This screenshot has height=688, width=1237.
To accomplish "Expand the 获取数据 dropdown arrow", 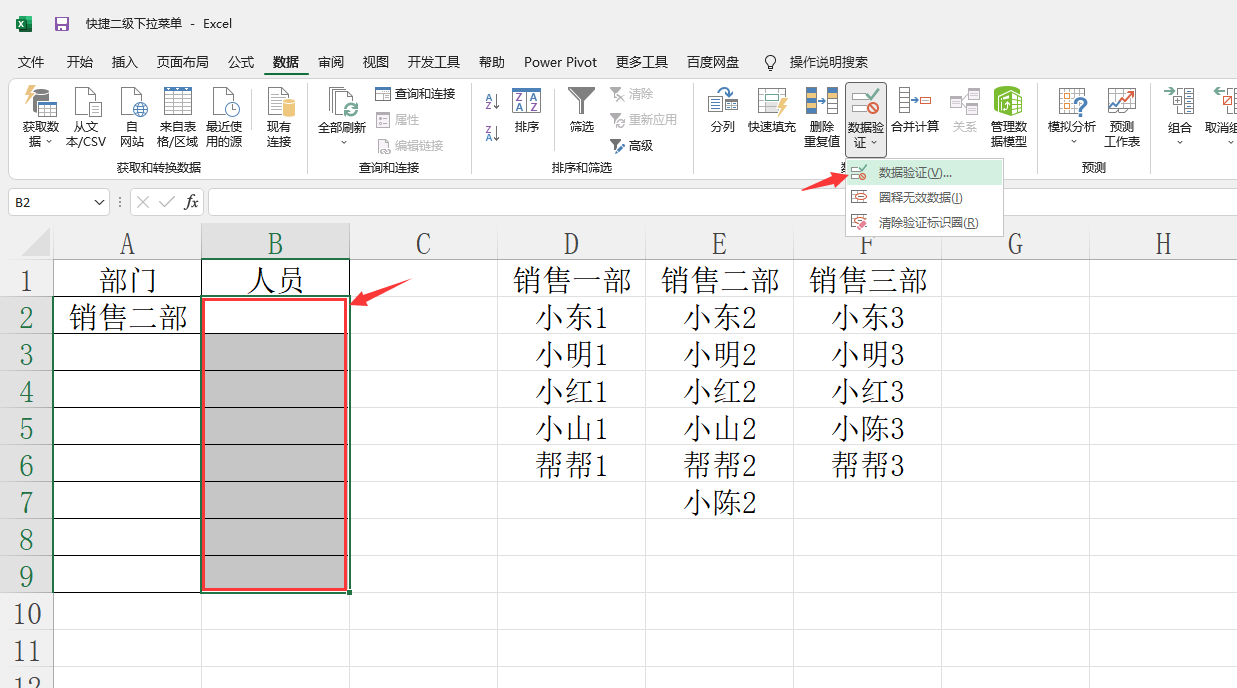I will pyautogui.click(x=48, y=143).
